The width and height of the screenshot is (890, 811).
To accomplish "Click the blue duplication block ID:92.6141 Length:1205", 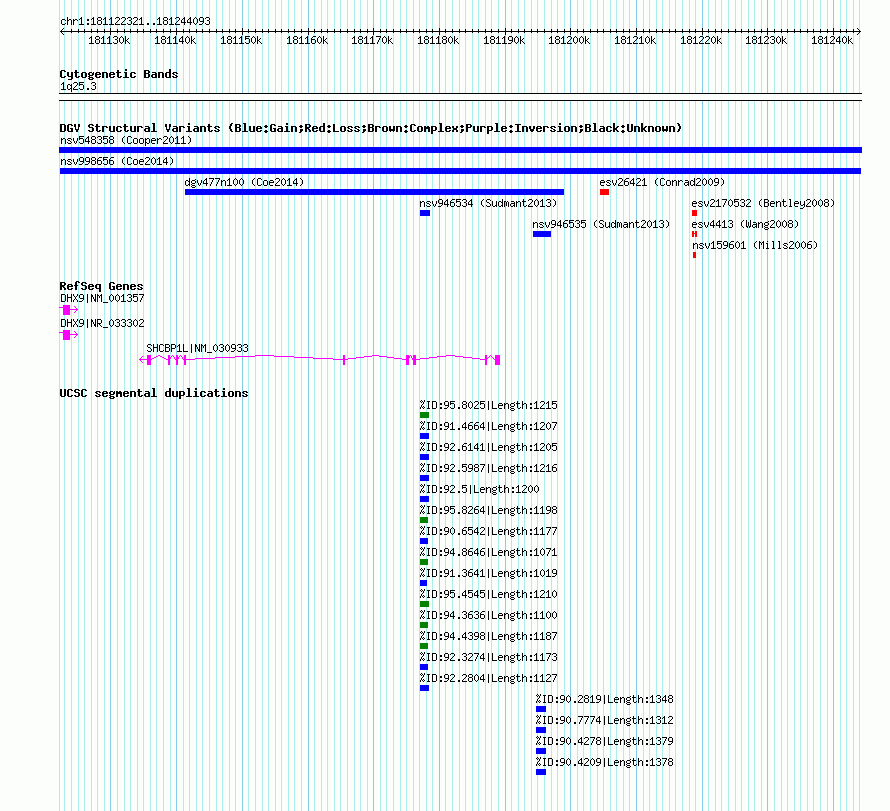I will (424, 457).
